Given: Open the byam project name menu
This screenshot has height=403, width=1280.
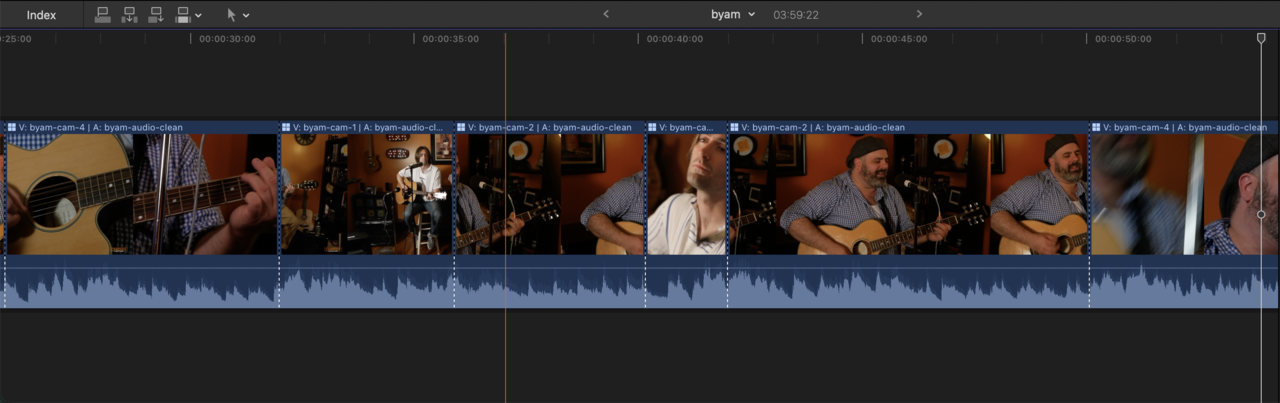Looking at the screenshot, I should tap(733, 14).
